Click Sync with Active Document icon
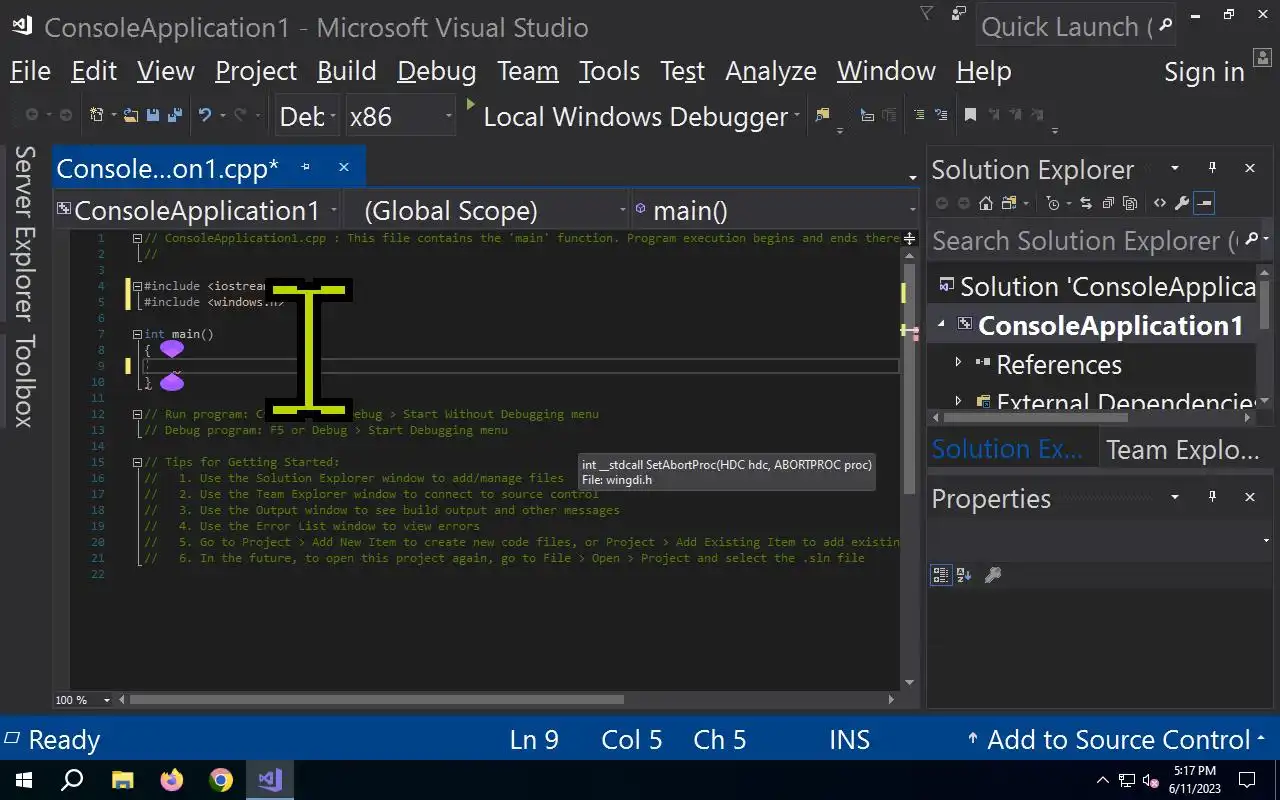 pos(1086,203)
